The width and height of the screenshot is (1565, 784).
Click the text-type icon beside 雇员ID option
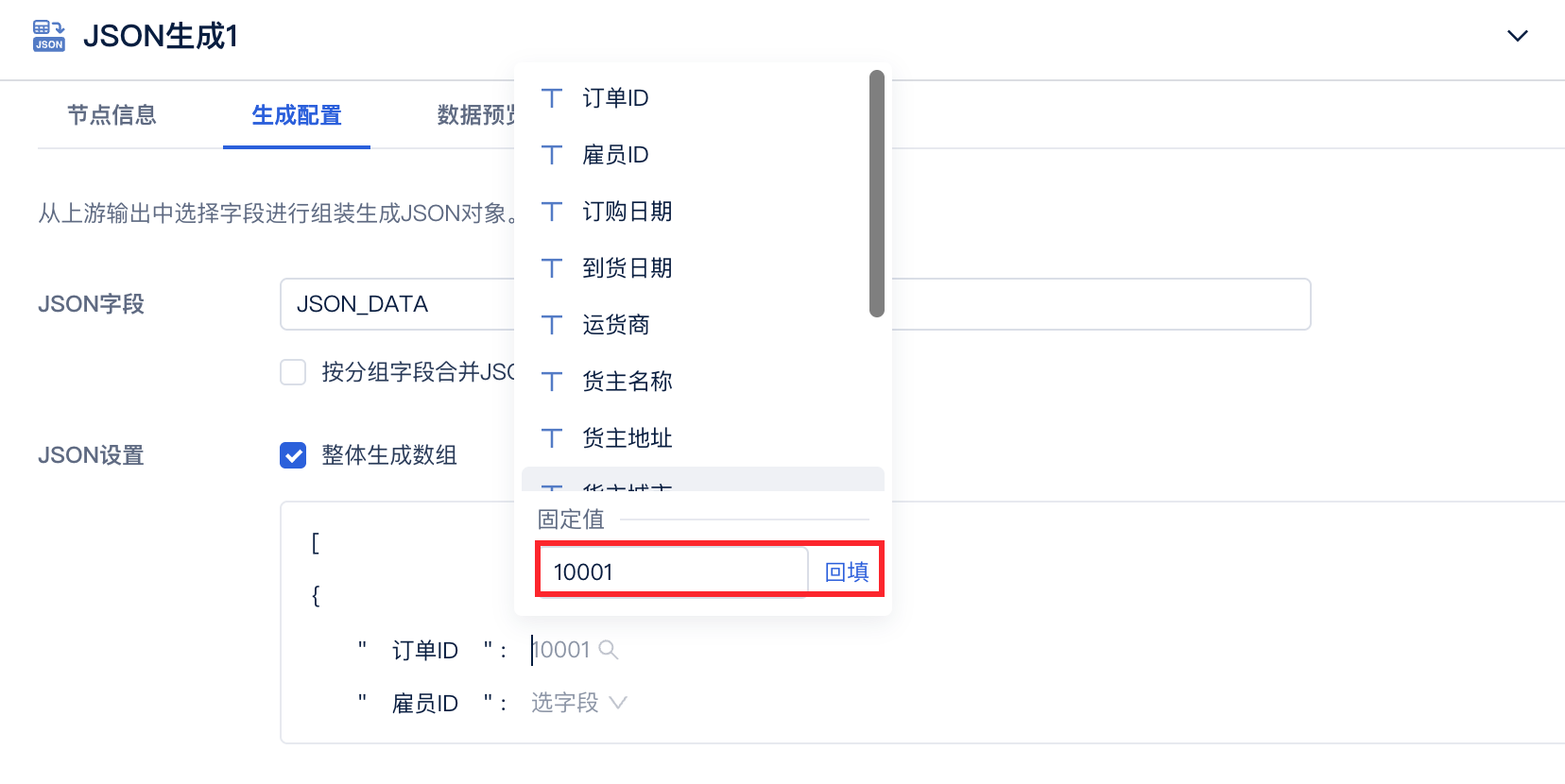(x=552, y=155)
